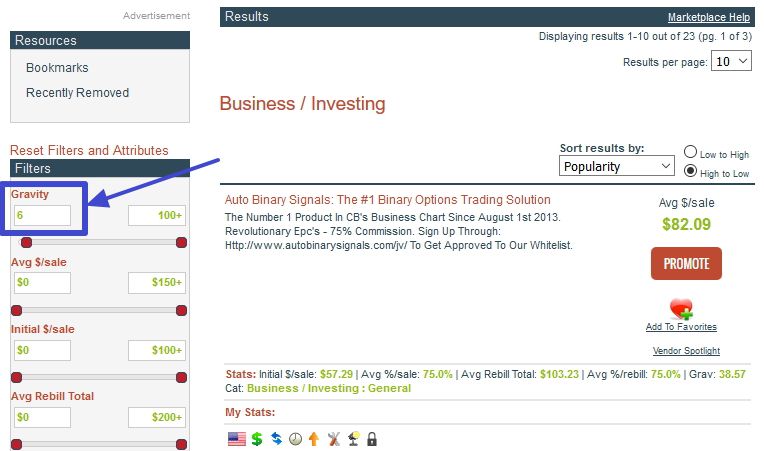Image resolution: width=764 pixels, height=451 pixels.
Task: Click the wrench and screwdriver tools icon
Action: click(334, 439)
